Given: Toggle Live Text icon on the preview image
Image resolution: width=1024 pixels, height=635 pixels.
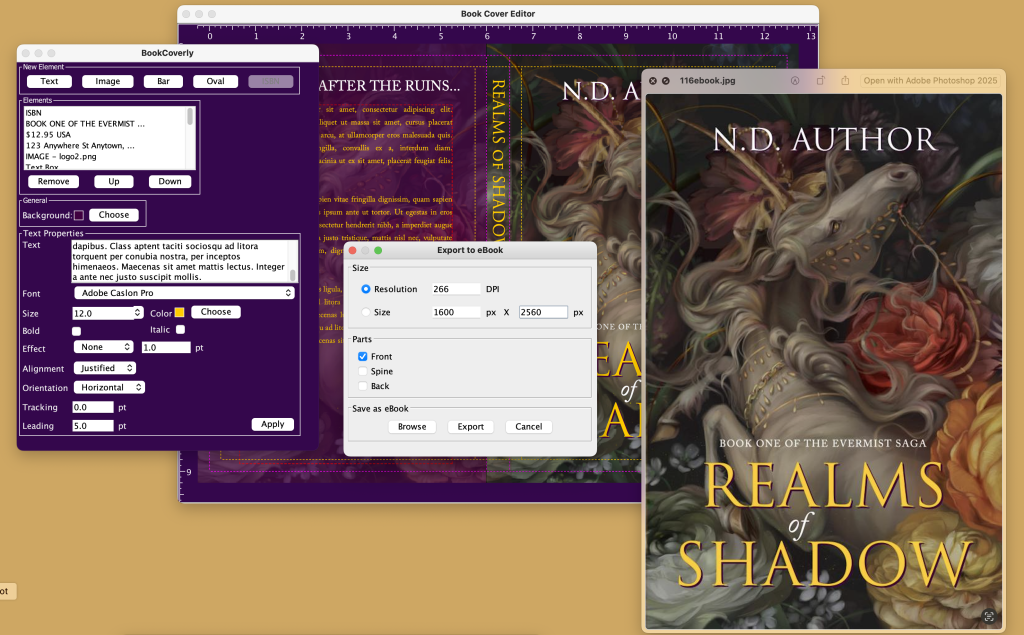Looking at the screenshot, I should click(x=989, y=616).
